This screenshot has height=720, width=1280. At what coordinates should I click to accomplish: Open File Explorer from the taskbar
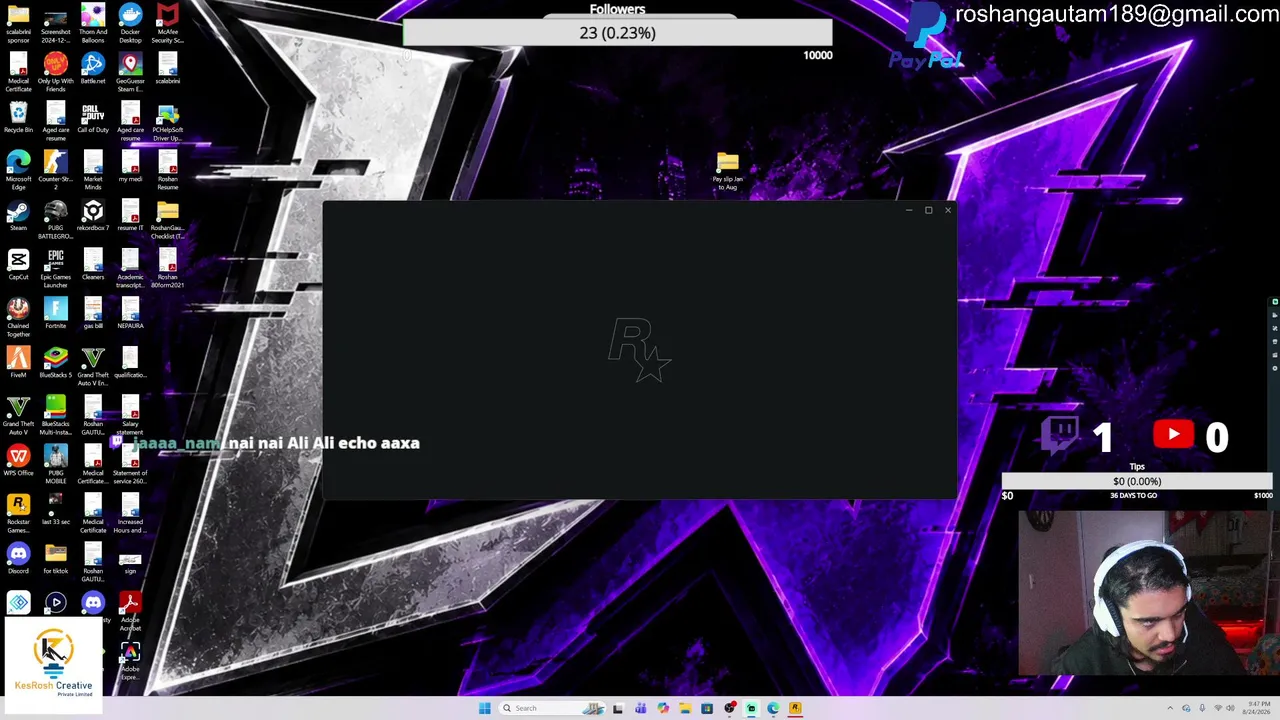click(x=685, y=708)
